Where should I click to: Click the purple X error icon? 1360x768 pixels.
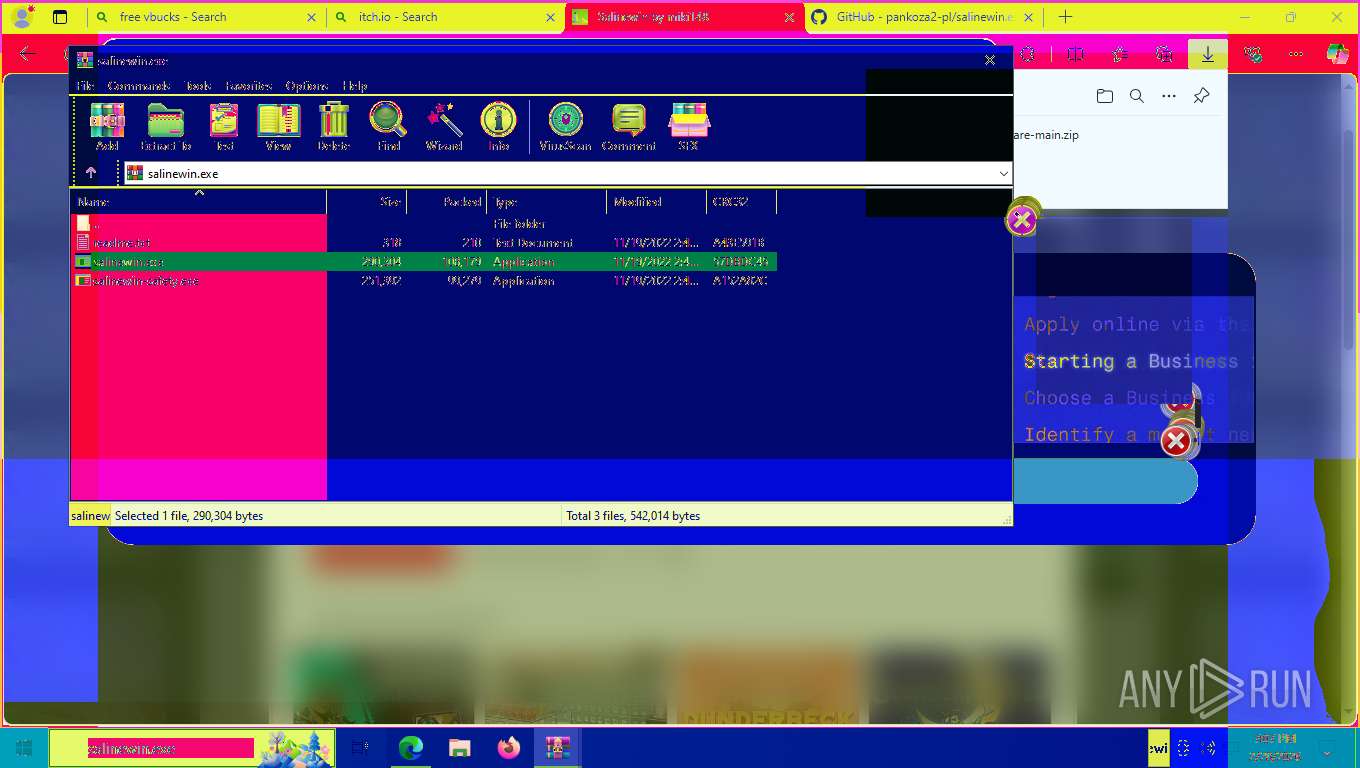pyautogui.click(x=1022, y=220)
